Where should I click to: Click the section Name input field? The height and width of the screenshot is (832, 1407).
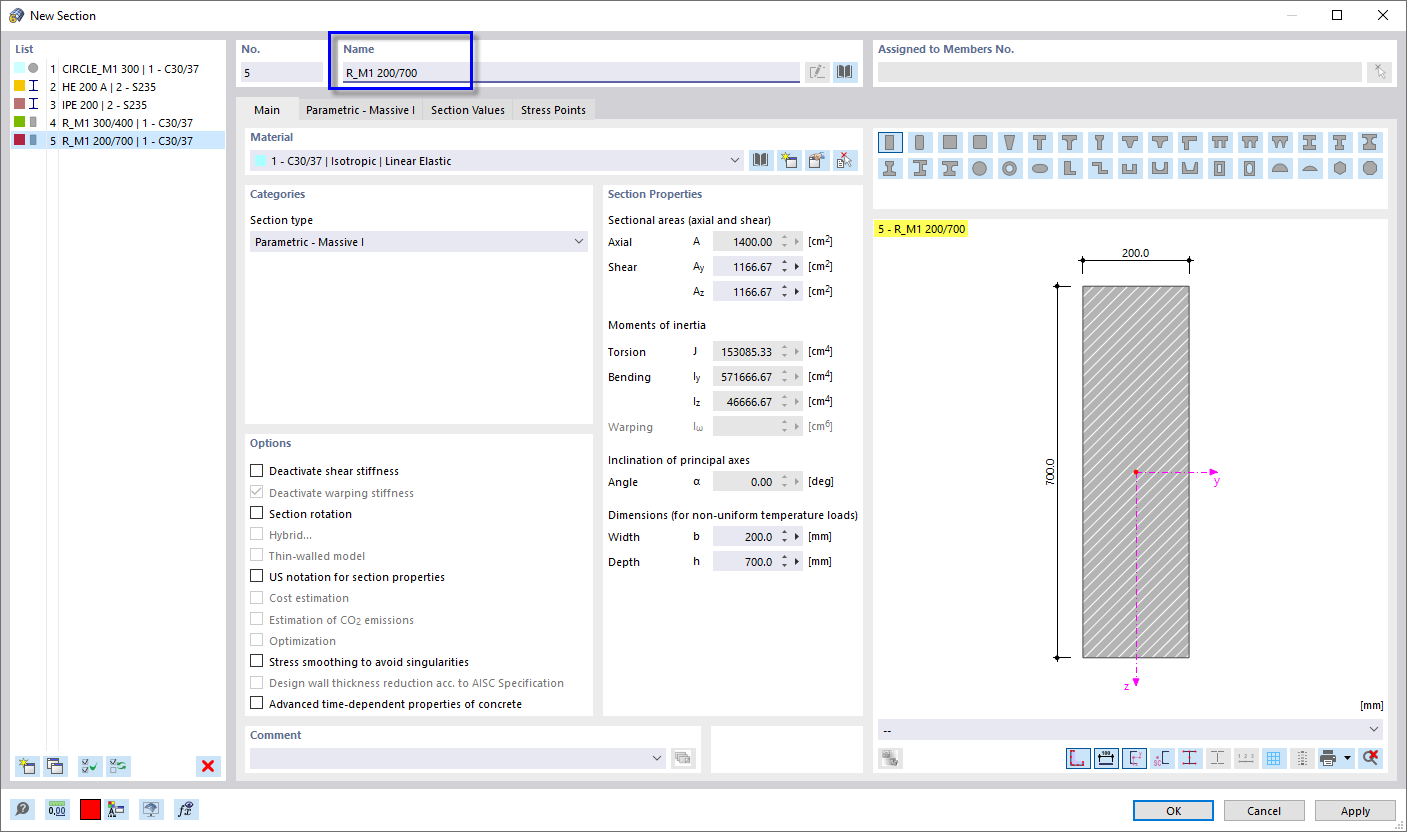(x=570, y=72)
